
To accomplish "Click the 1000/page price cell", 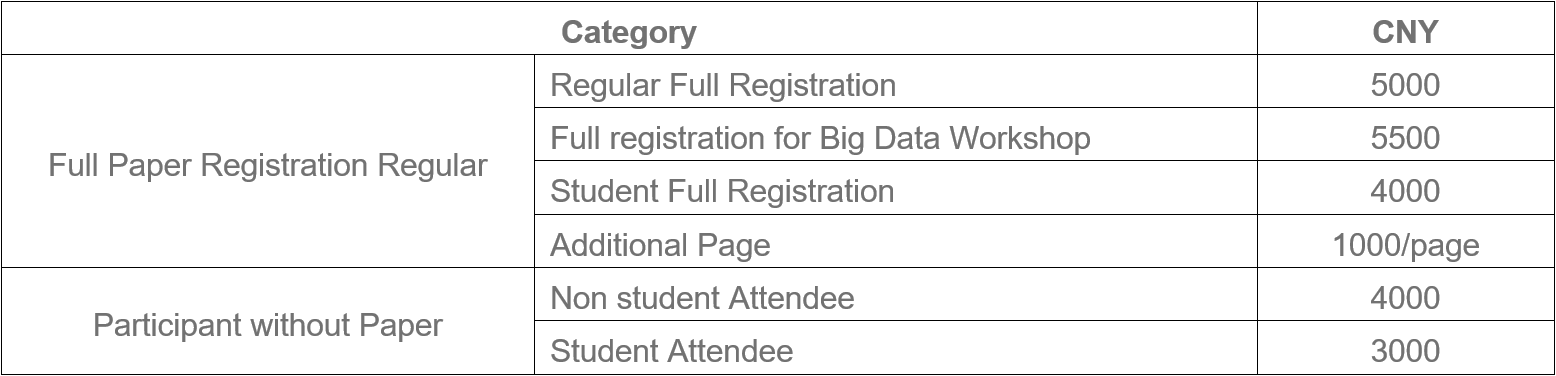I will pyautogui.click(x=1405, y=245).
